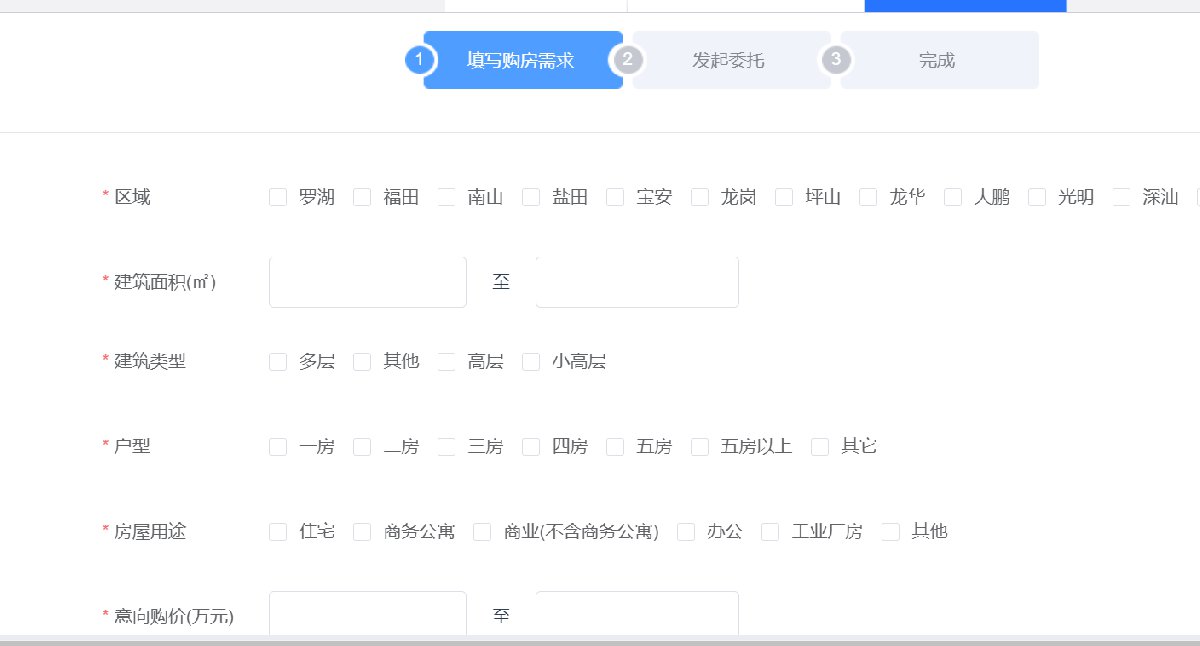Viewport: 1200px width, 646px height.
Task: Check the 大鹏 district checkbox
Action: (x=953, y=197)
